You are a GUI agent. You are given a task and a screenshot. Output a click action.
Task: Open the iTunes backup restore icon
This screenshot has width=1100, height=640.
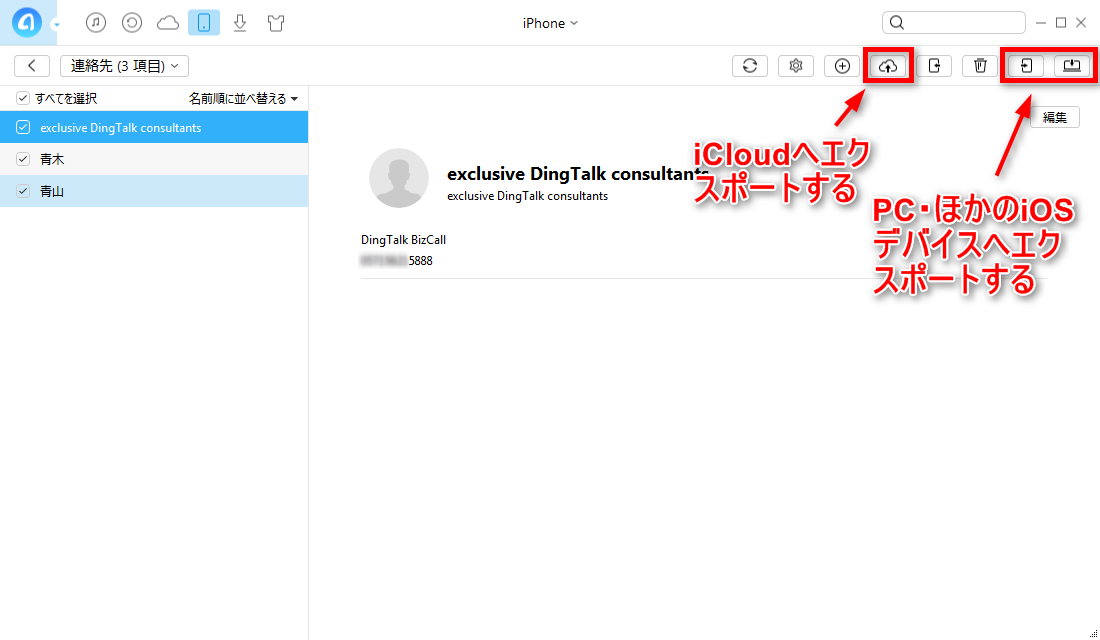[132, 22]
